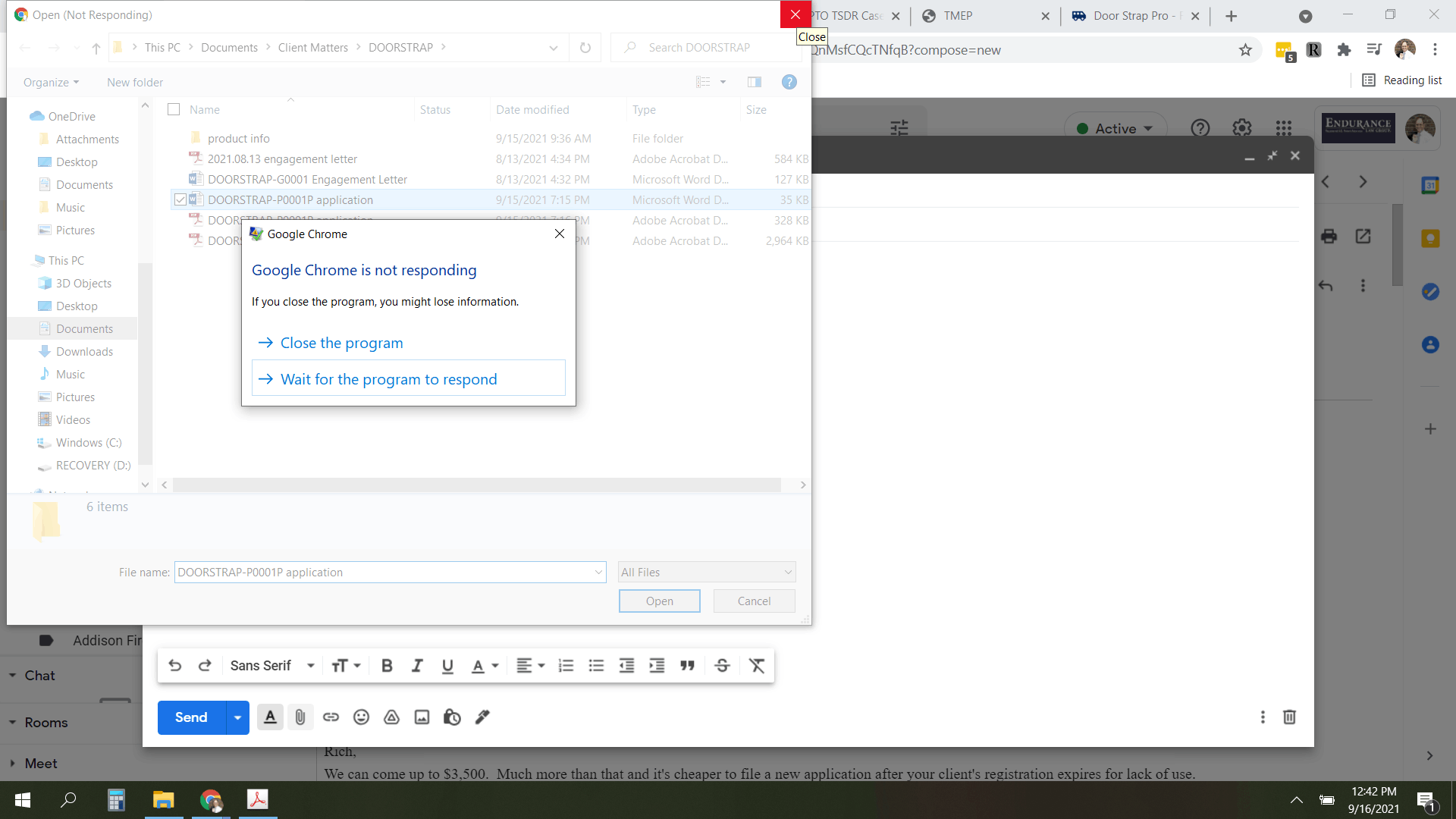Toggle bullet list formatting in email
The width and height of the screenshot is (1456, 819).
click(596, 665)
